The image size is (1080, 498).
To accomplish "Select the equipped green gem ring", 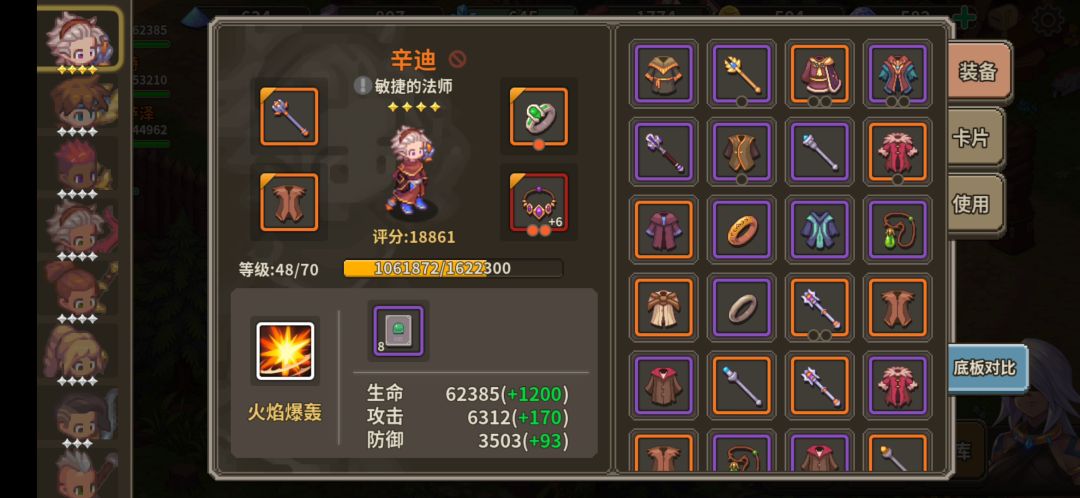I will pyautogui.click(x=539, y=116).
